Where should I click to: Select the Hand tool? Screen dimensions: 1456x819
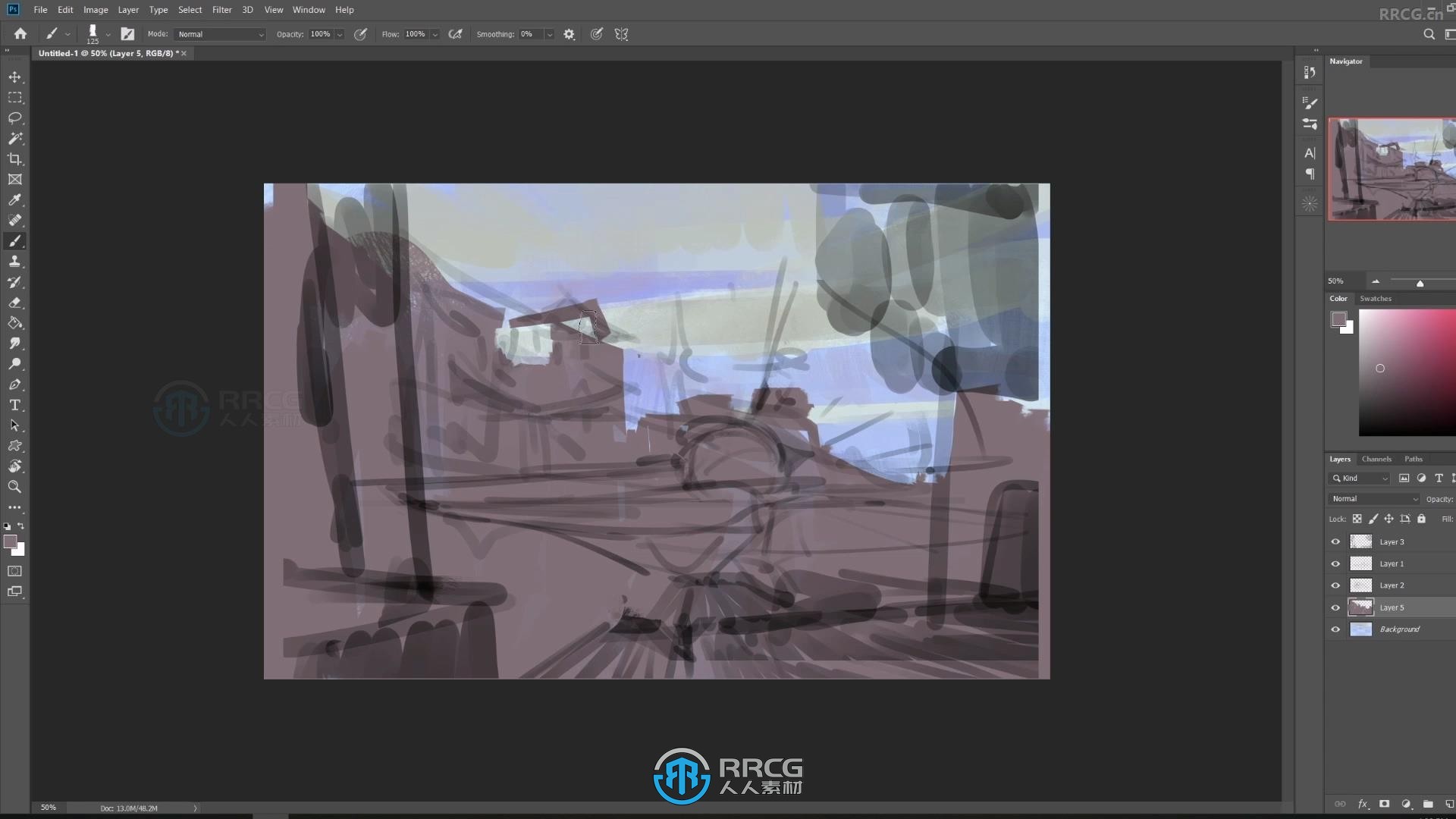click(x=14, y=466)
